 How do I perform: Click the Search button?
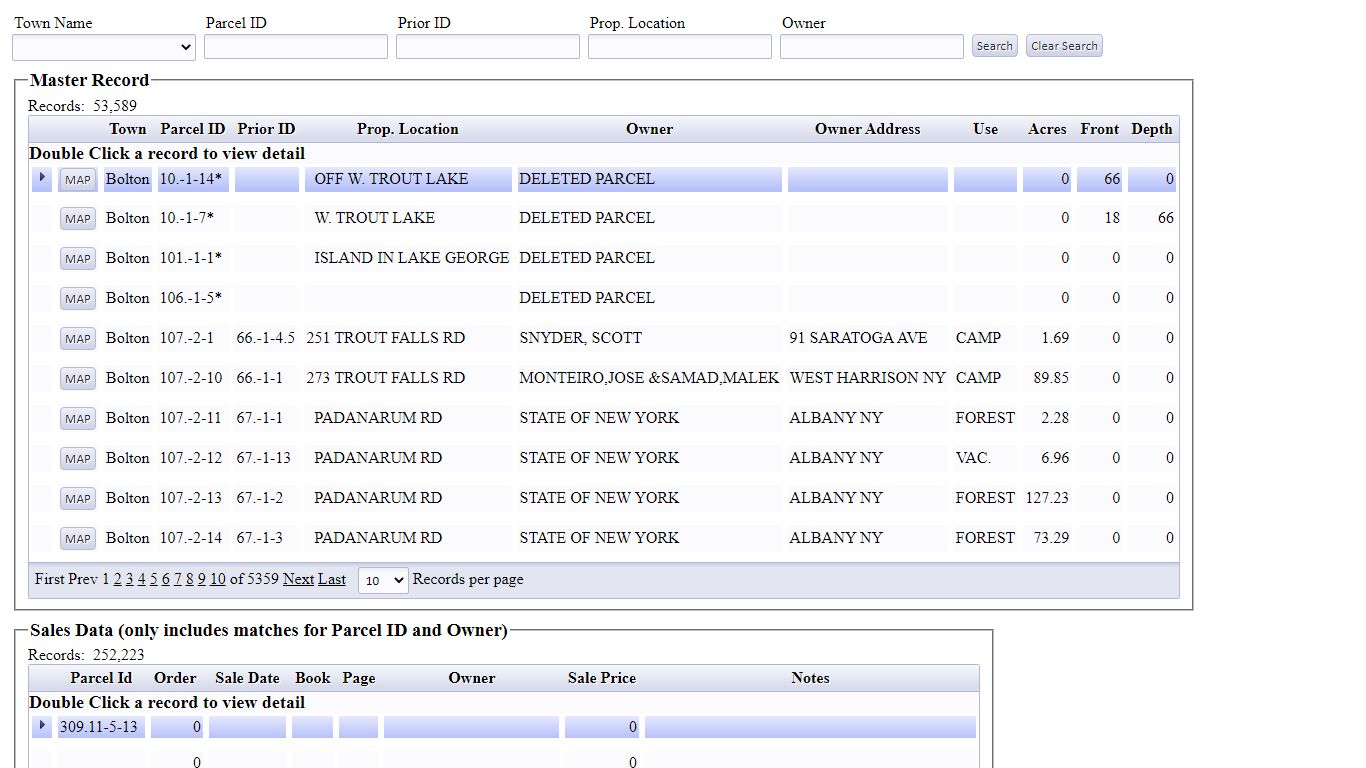pos(994,46)
